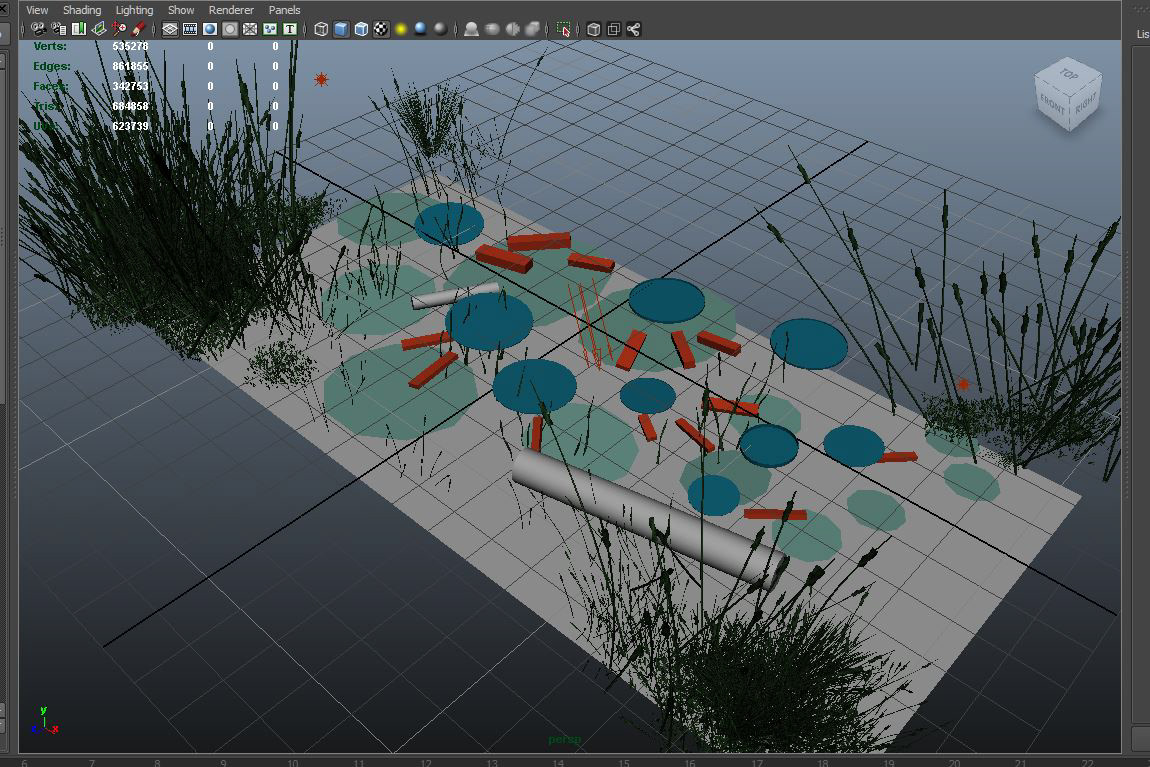Click the Motion Blur icon
Screen dimensions: 1150x767
pyautogui.click(x=492, y=29)
